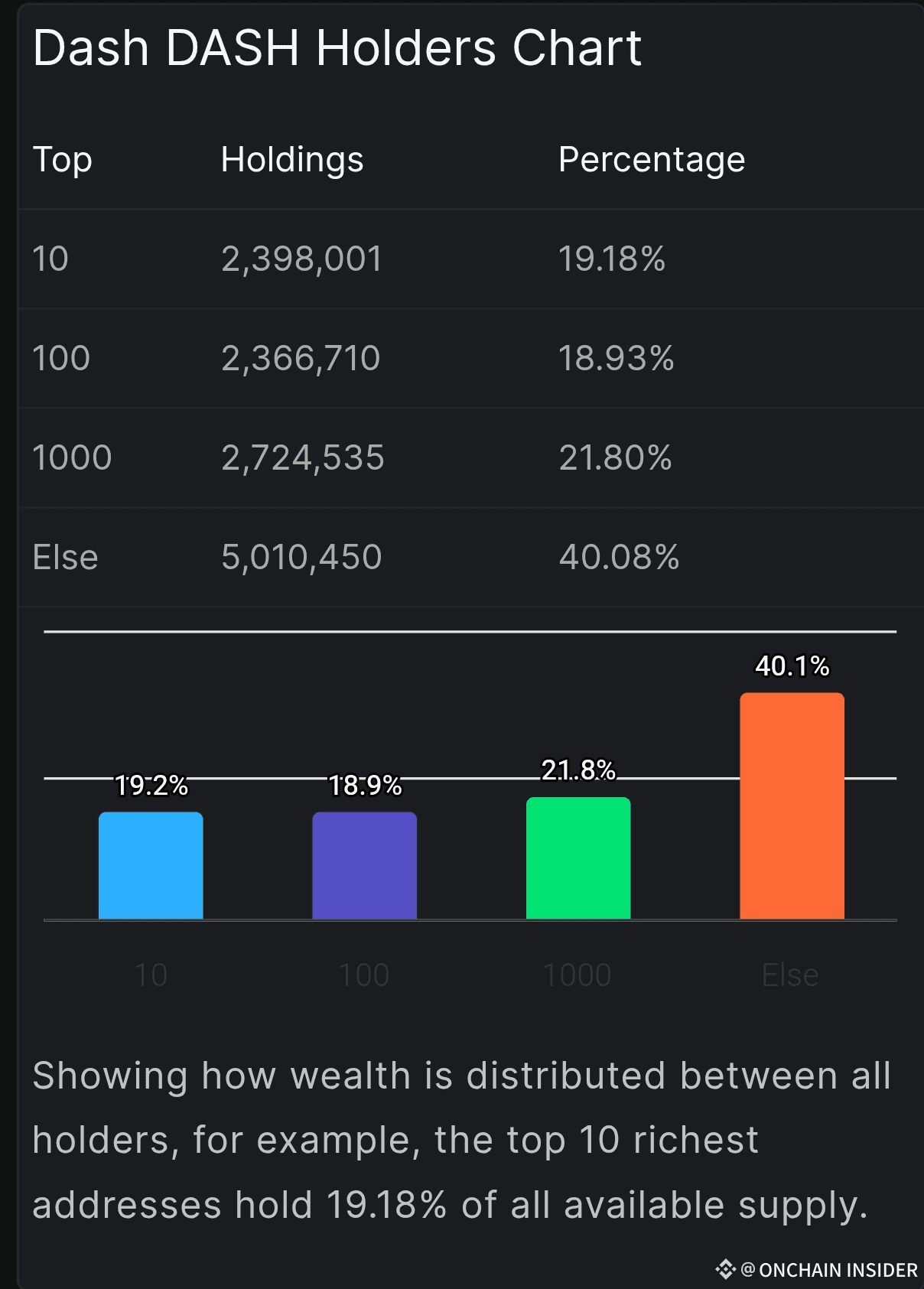Click the diamond logo icon beside ONCHAIN INSIDER
The image size is (924, 1289).
(x=725, y=1270)
